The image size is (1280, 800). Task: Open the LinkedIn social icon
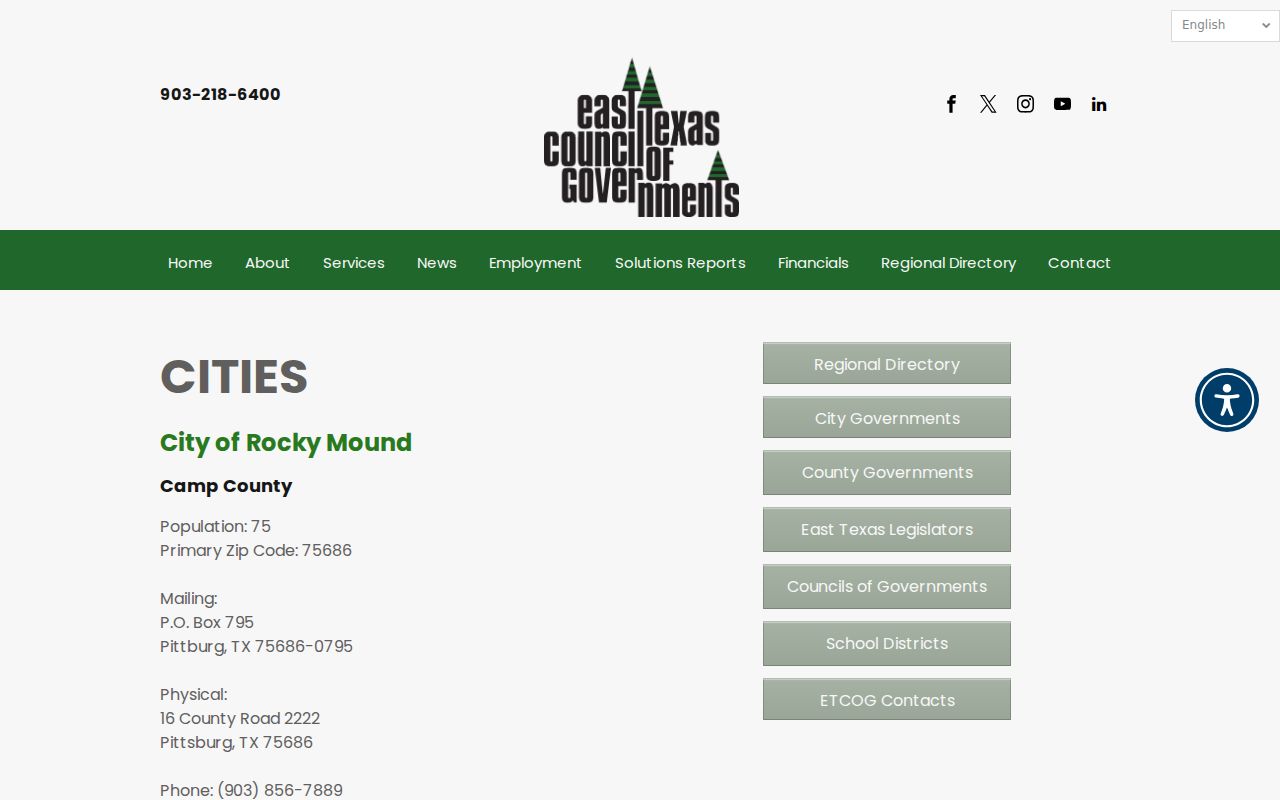[1099, 104]
